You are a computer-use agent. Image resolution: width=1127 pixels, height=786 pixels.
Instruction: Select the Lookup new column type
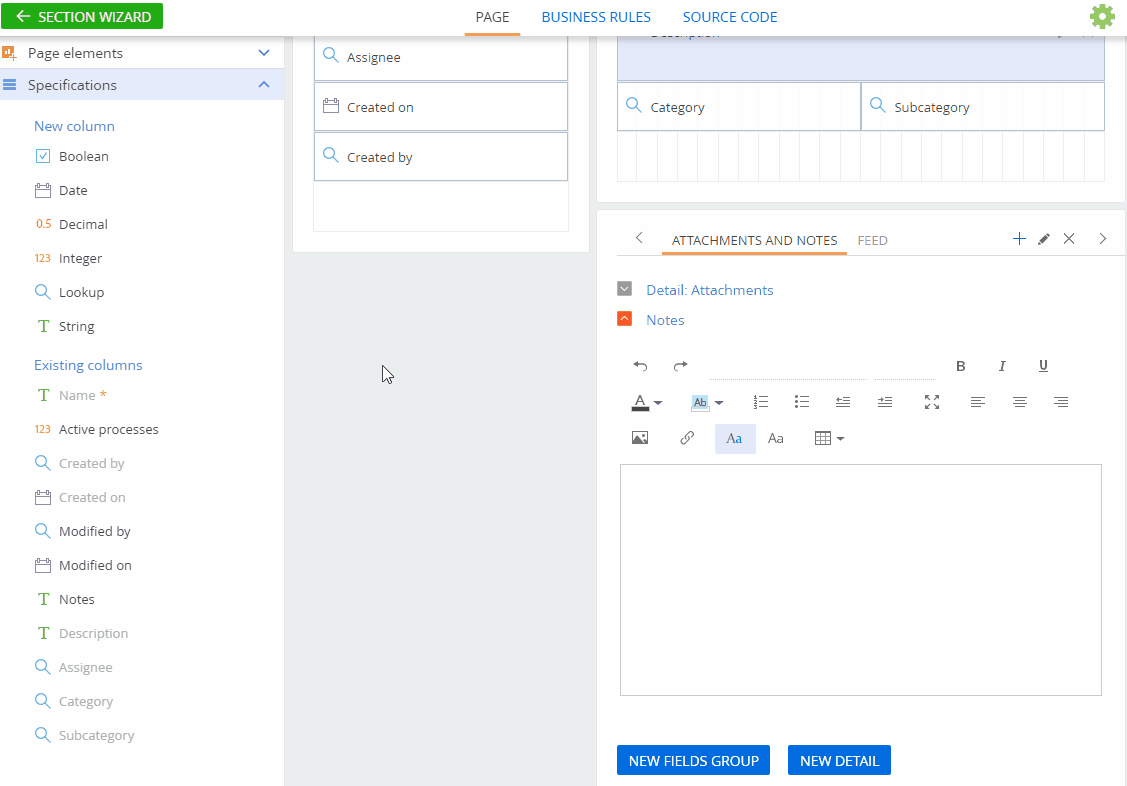[x=70, y=292]
